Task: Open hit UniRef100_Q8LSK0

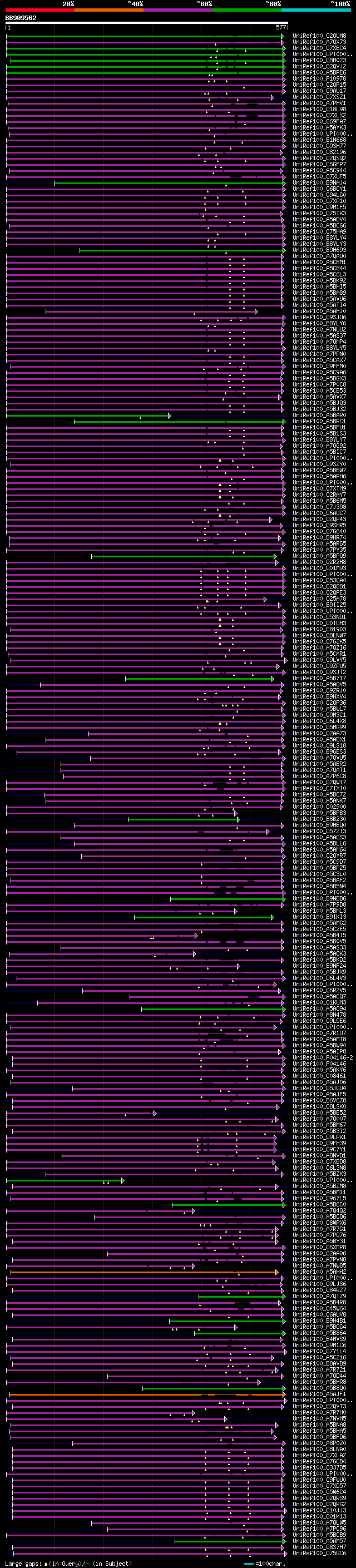Action: point(319,1107)
